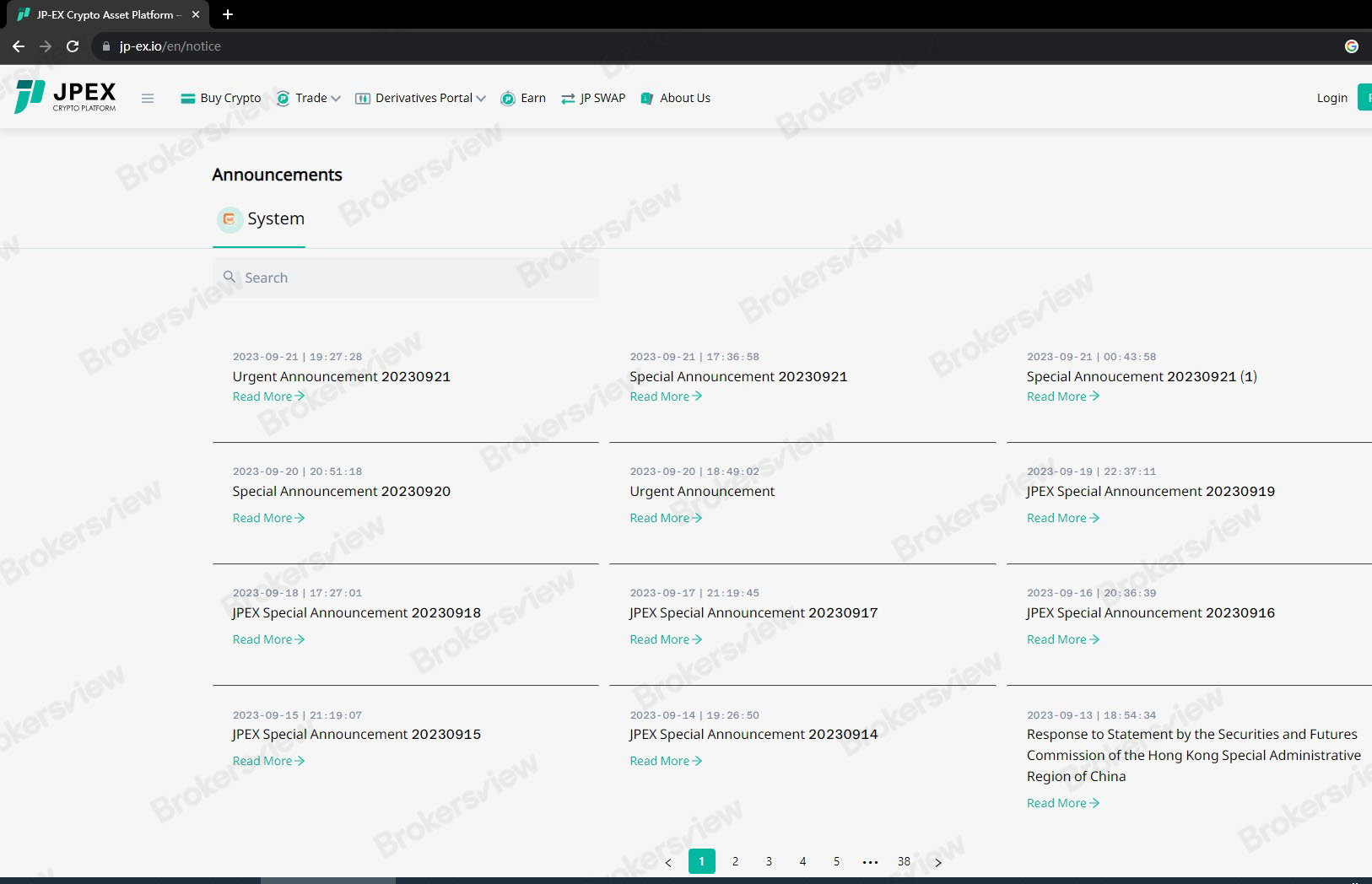Expand the pagination ellipsis for more pages

870,862
